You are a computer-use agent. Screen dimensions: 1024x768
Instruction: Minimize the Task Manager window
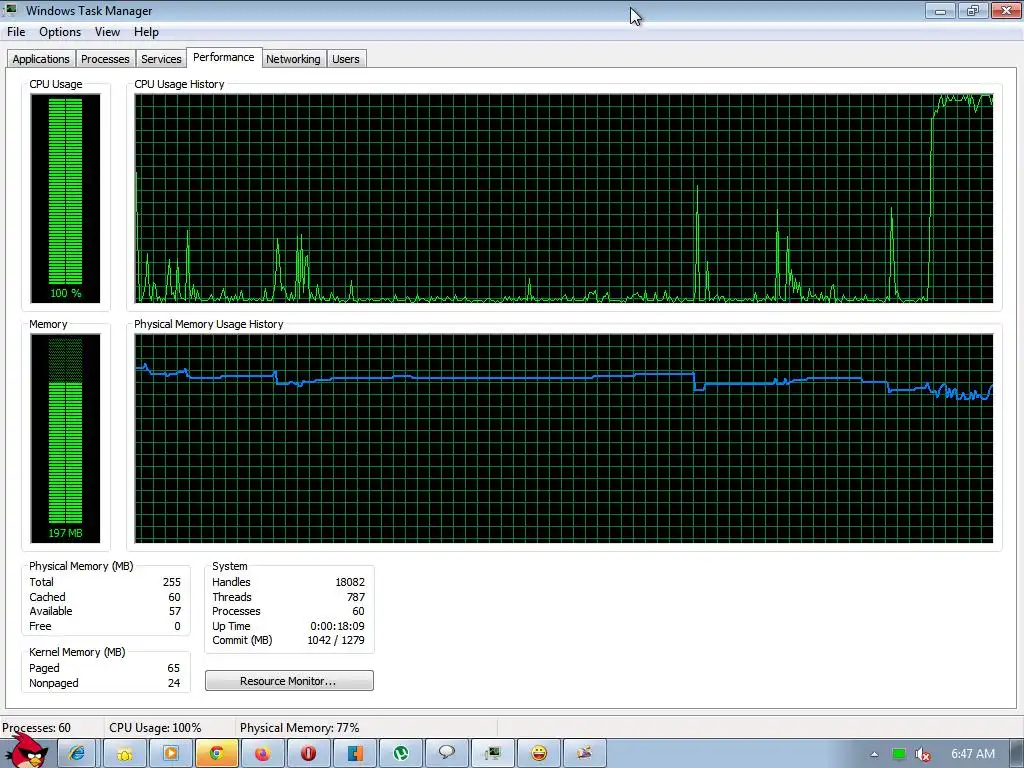click(x=940, y=10)
